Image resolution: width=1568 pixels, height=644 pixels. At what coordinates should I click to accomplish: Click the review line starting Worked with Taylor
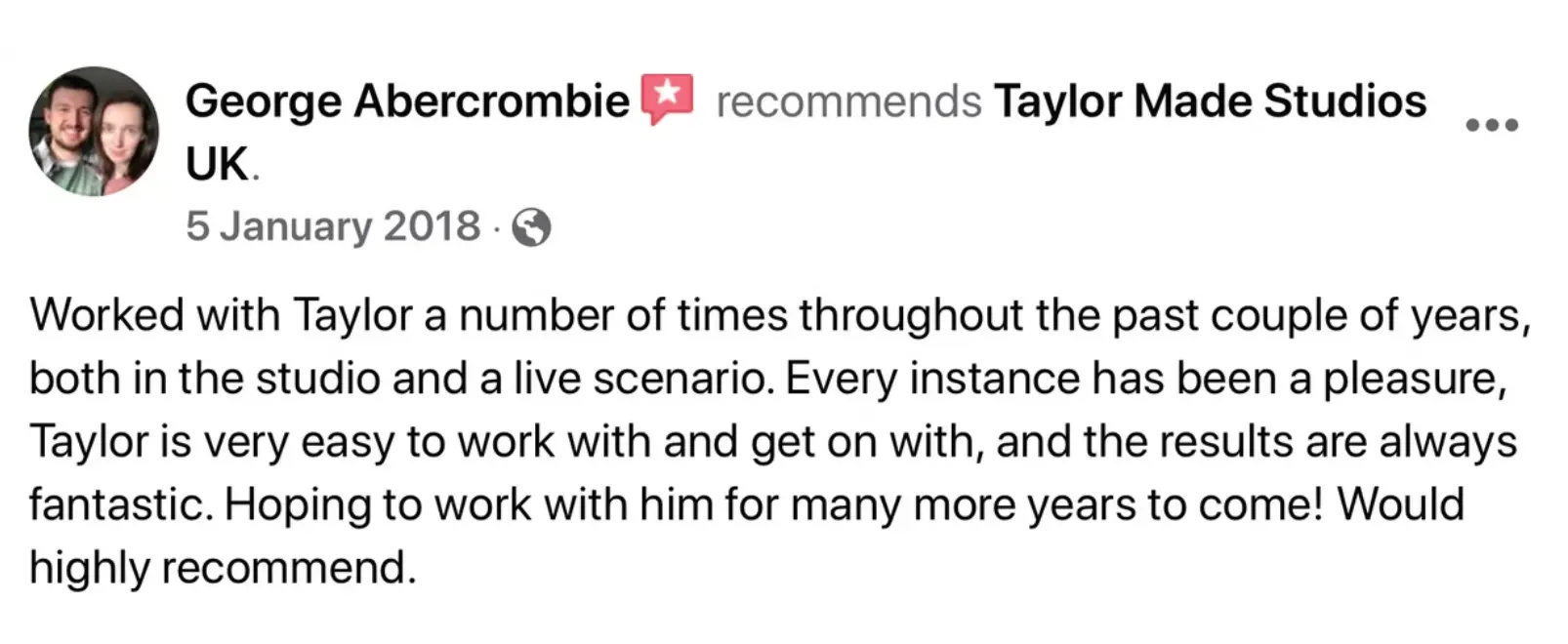[x=780, y=316]
